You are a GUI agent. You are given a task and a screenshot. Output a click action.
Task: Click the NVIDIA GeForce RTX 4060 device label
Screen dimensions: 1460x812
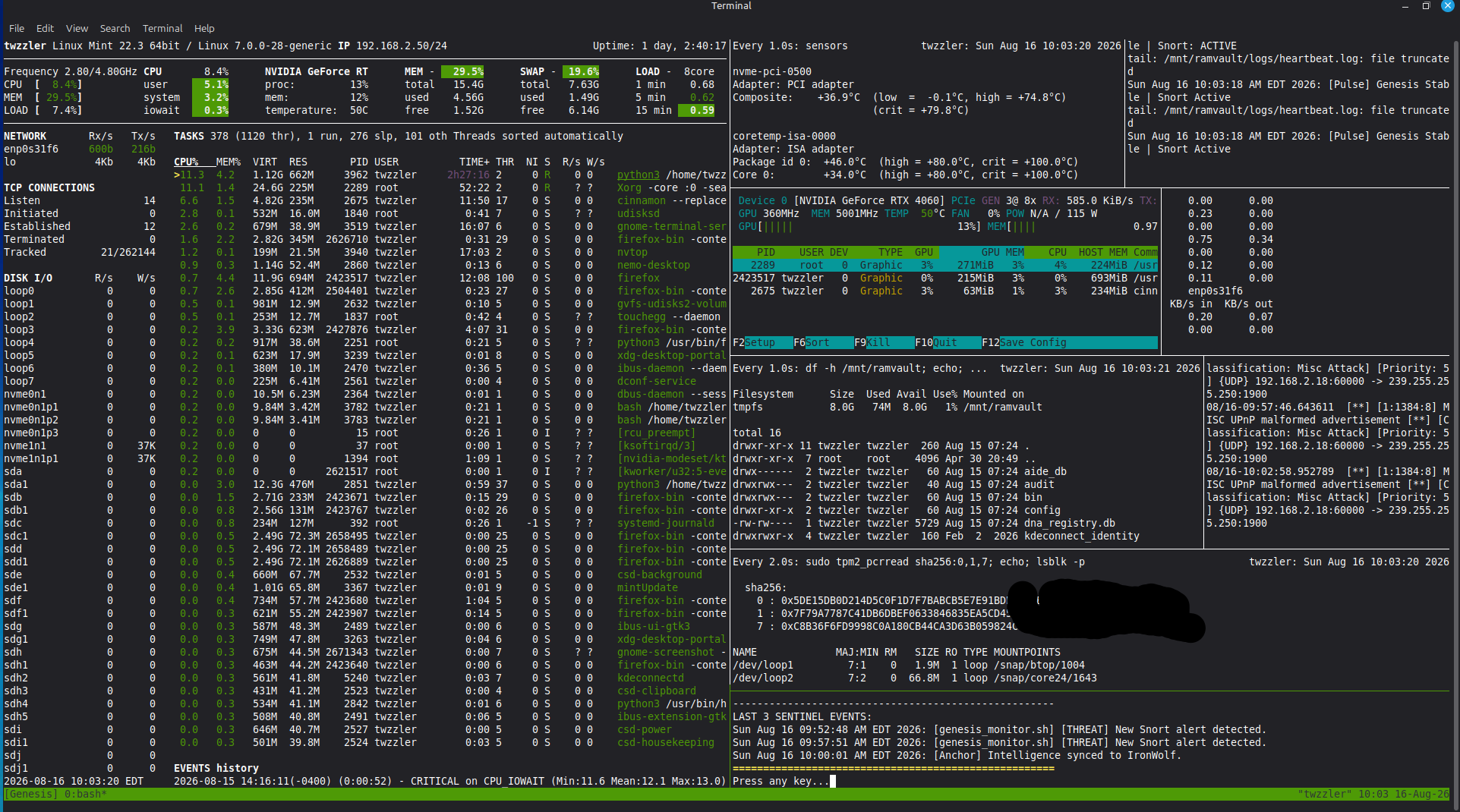869,200
